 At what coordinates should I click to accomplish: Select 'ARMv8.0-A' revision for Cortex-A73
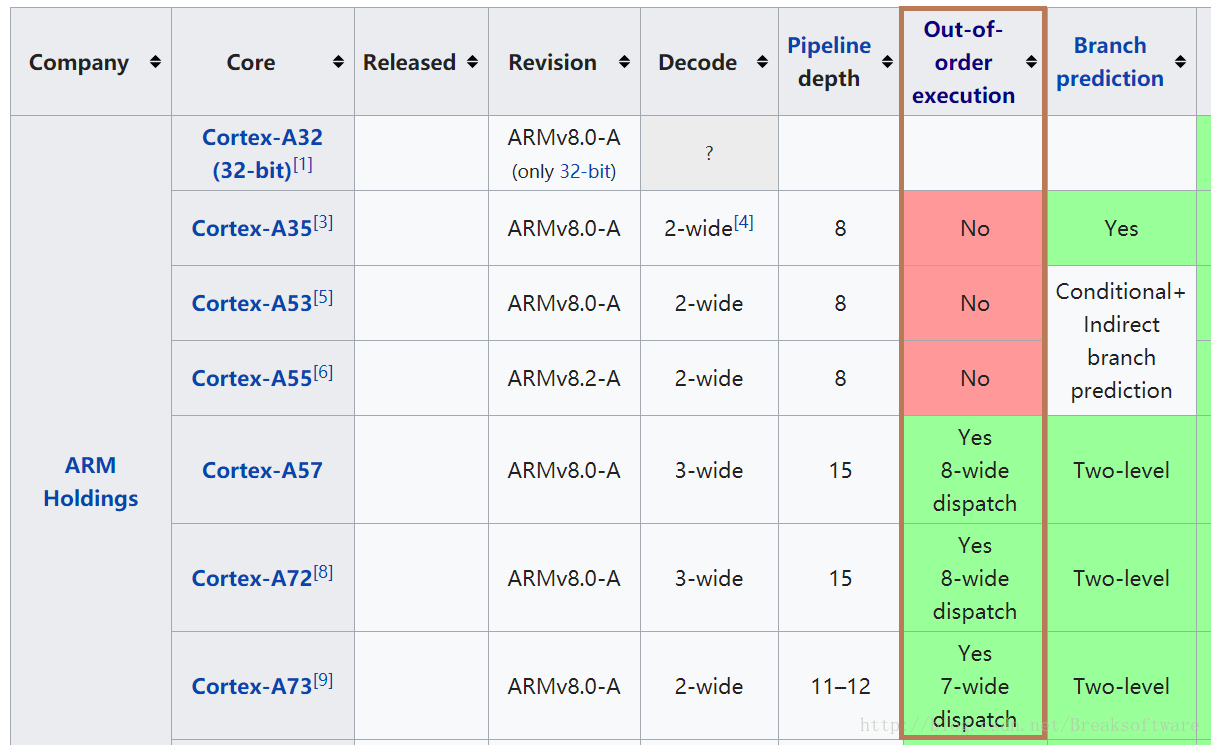[x=564, y=686]
